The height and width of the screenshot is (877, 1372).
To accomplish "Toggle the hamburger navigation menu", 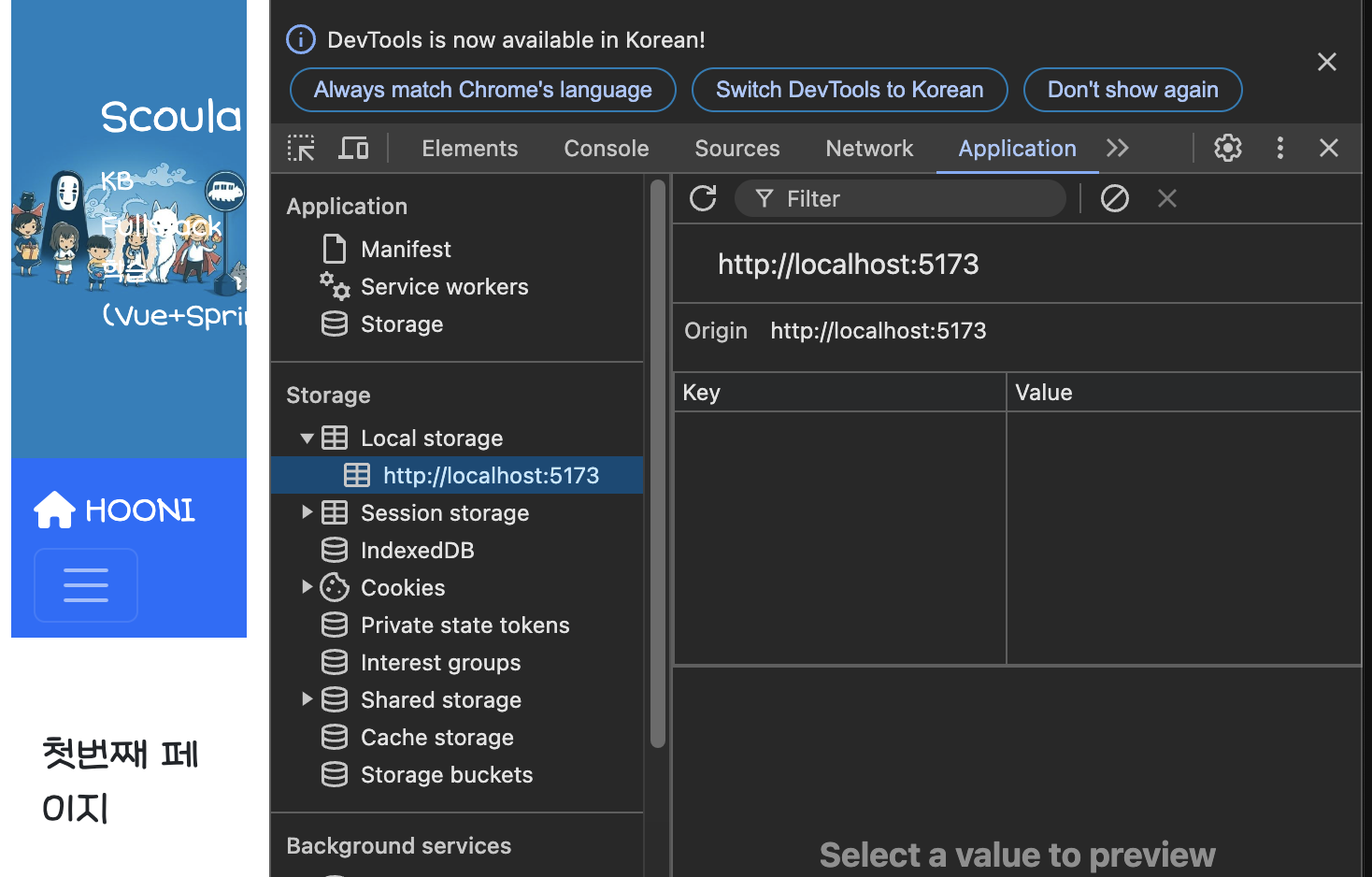I will pos(86,585).
